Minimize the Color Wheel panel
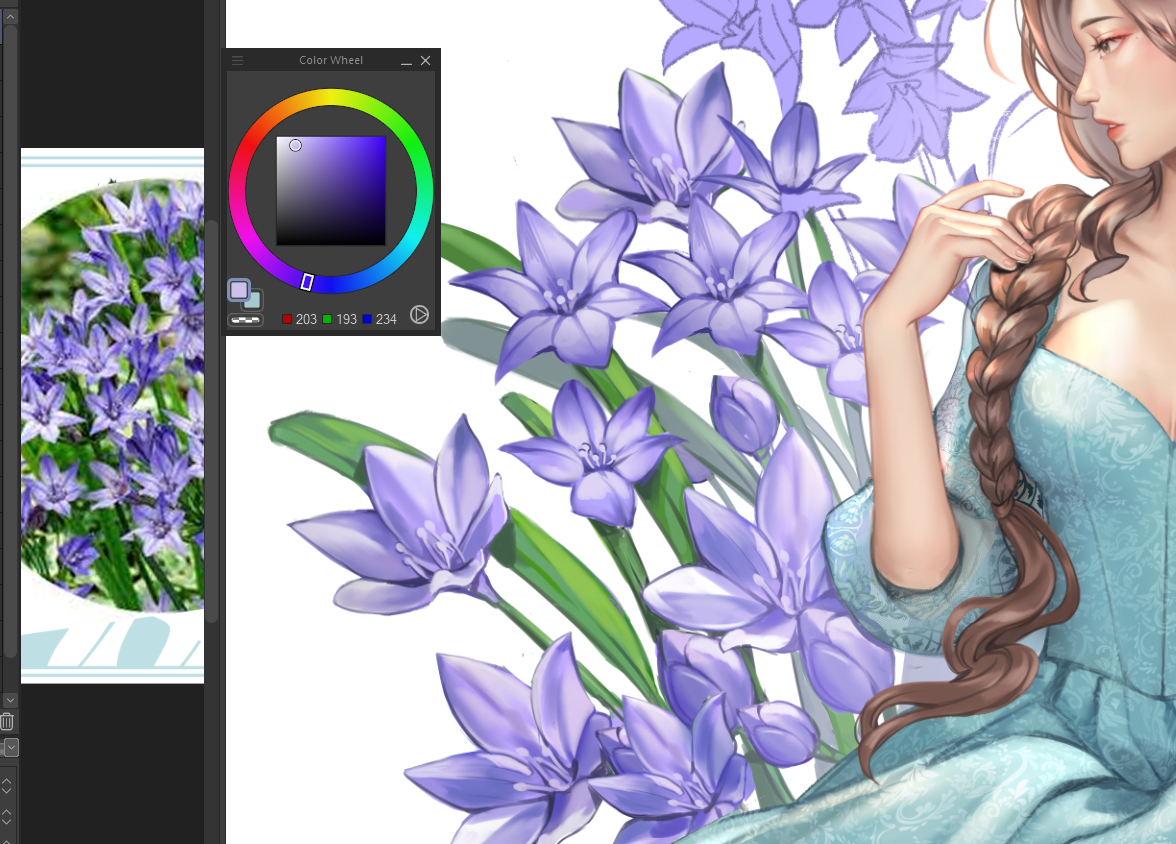1176x844 pixels. point(407,61)
